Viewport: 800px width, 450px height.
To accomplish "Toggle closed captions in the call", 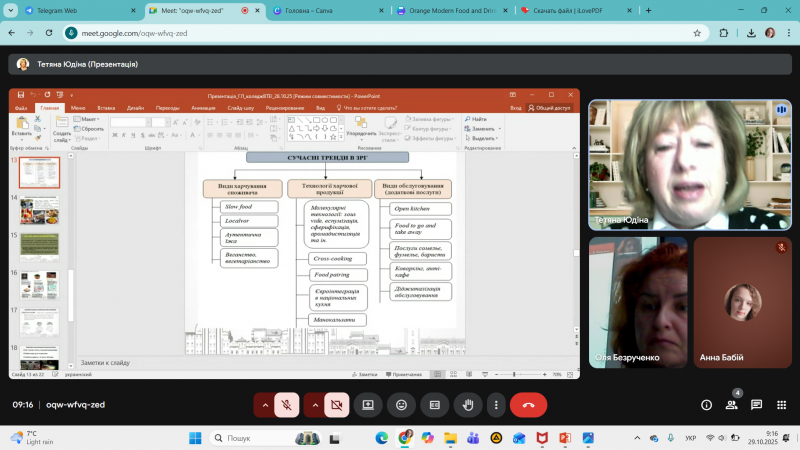I will tap(433, 405).
